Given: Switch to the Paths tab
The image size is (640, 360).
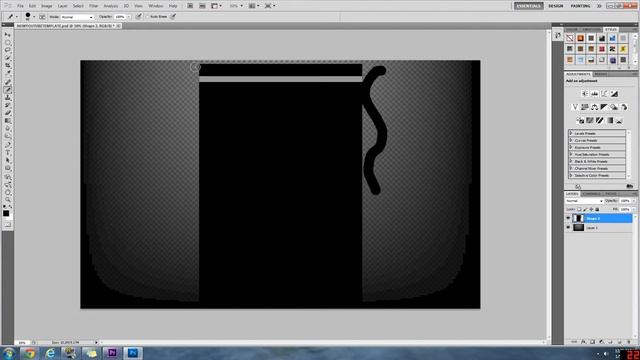Looking at the screenshot, I should click(611, 194).
